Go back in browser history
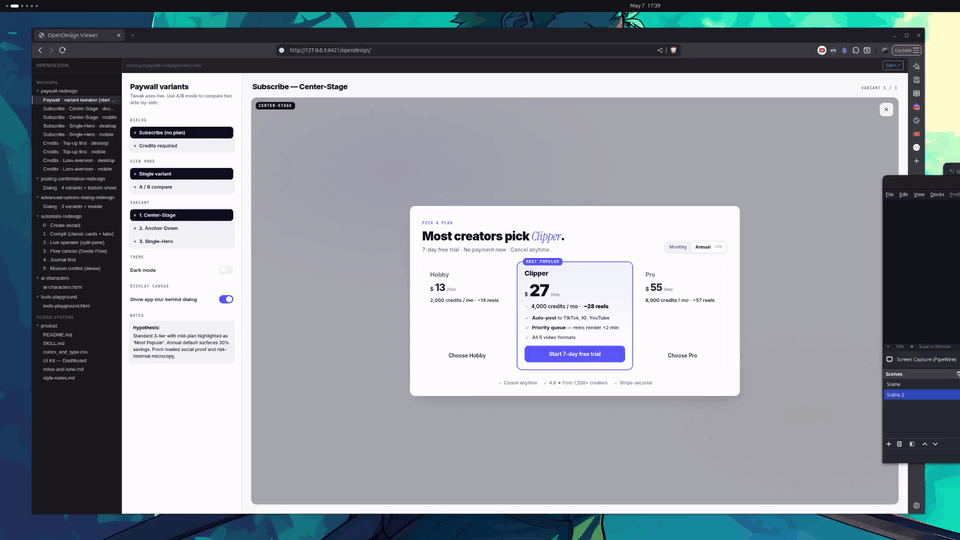 pyautogui.click(x=40, y=50)
